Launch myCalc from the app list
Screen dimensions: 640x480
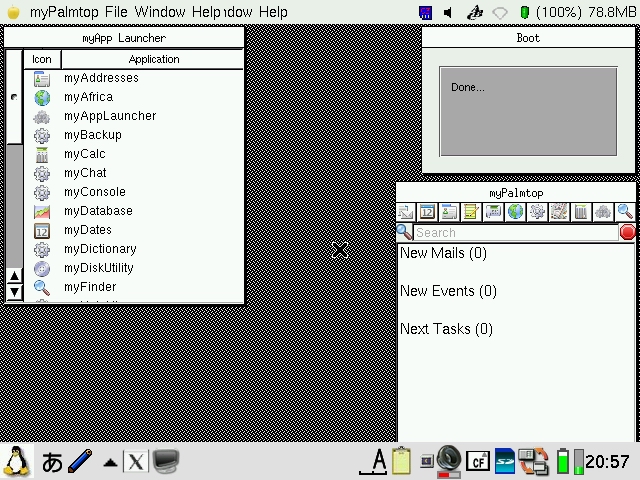(84, 154)
